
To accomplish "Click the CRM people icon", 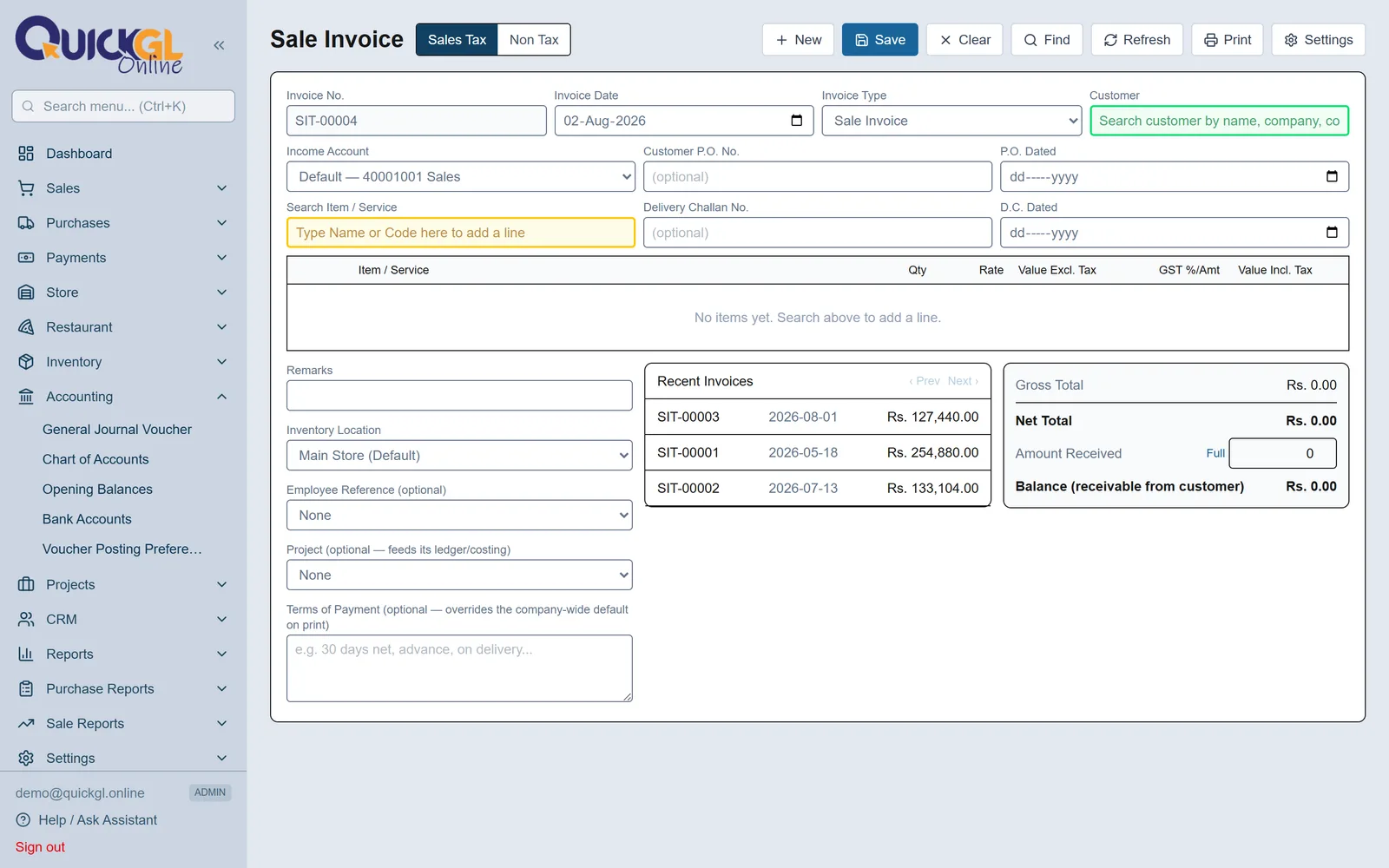I will 26,619.
